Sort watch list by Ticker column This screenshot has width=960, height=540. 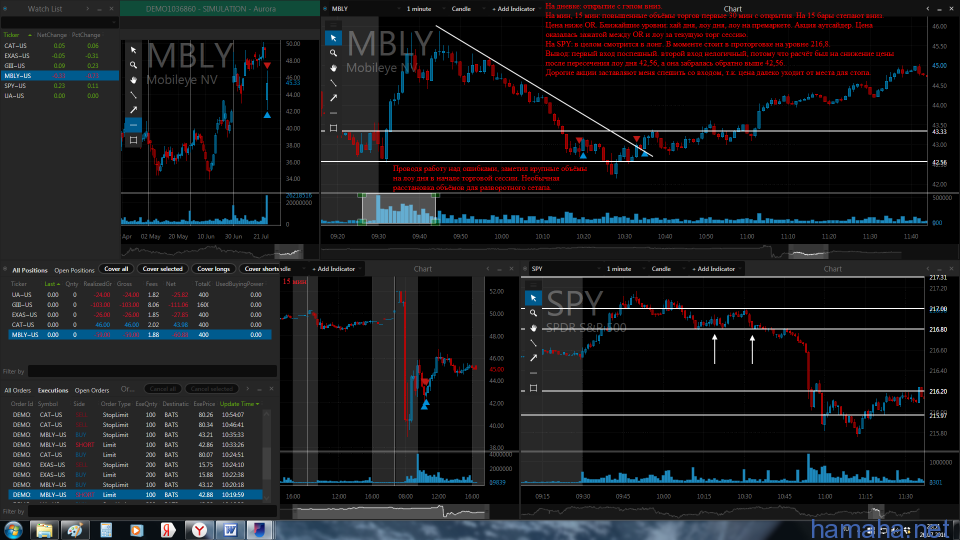coord(12,35)
